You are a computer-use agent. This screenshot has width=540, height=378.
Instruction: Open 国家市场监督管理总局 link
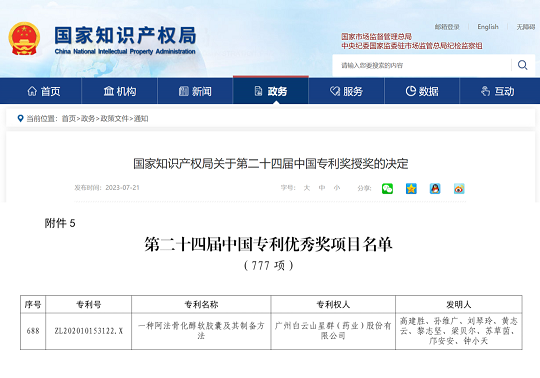pyautogui.click(x=376, y=36)
